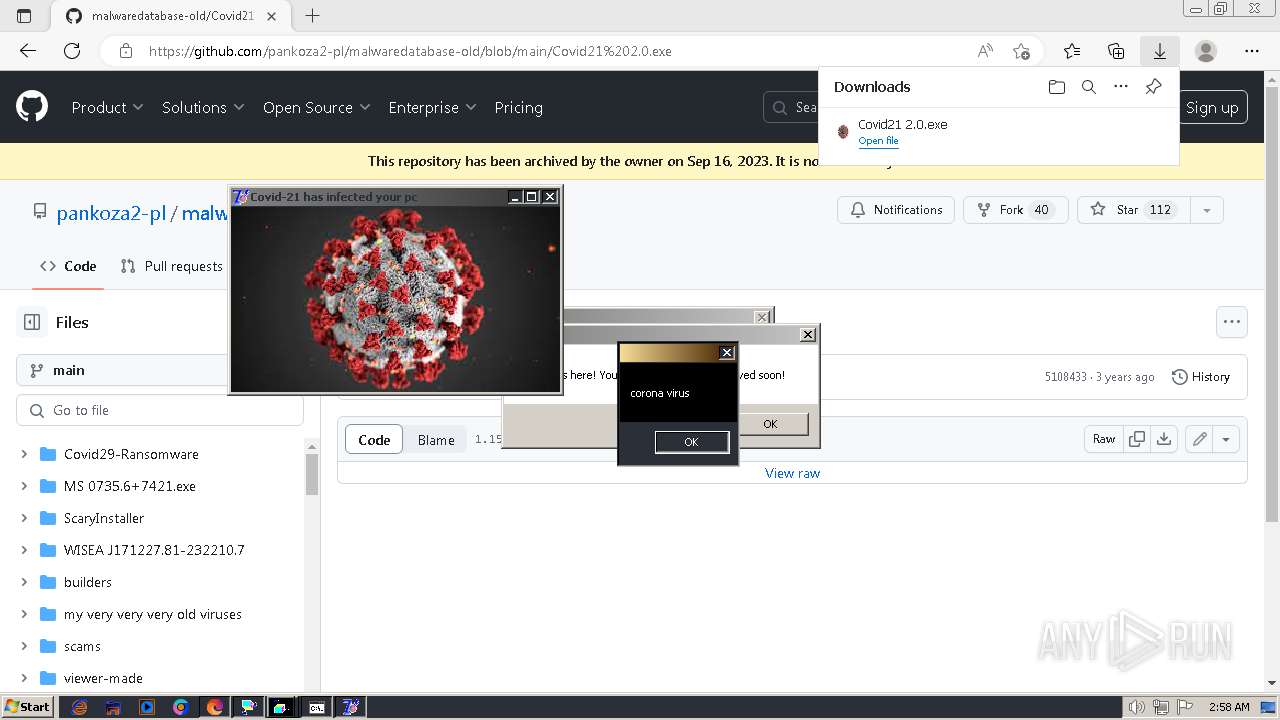This screenshot has height=720, width=1280.
Task: Click OK in the gray message dialog
Action: pos(770,424)
